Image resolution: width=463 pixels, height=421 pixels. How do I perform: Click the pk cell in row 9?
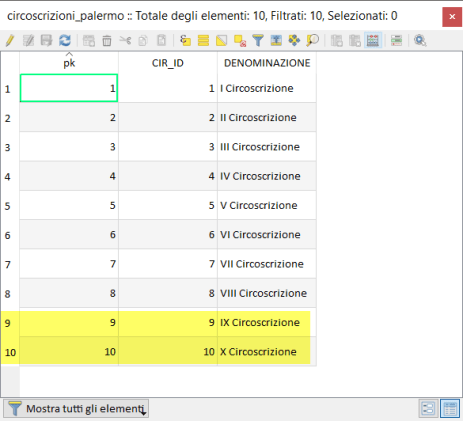click(69, 322)
